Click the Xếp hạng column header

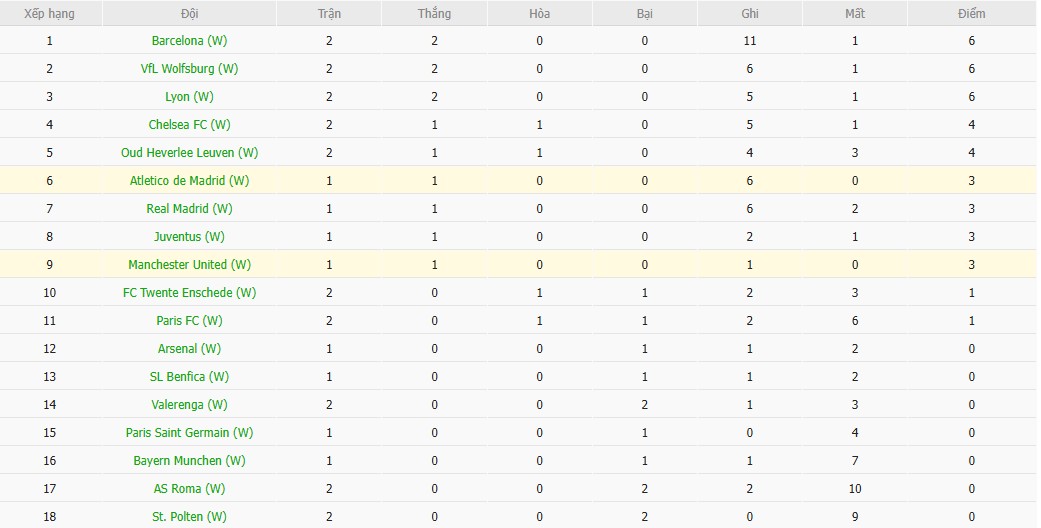[x=49, y=14]
